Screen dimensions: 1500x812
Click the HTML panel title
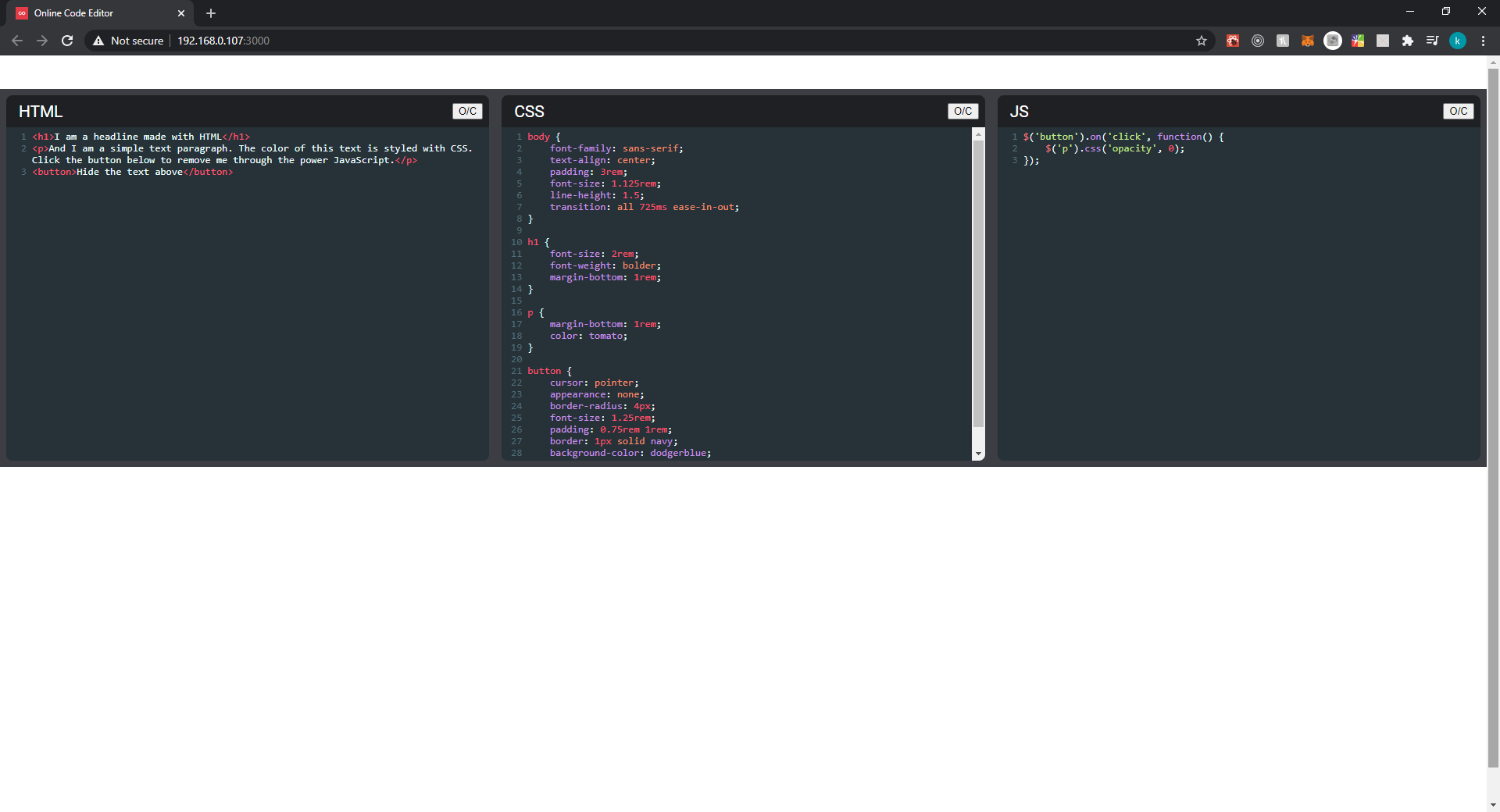[41, 112]
